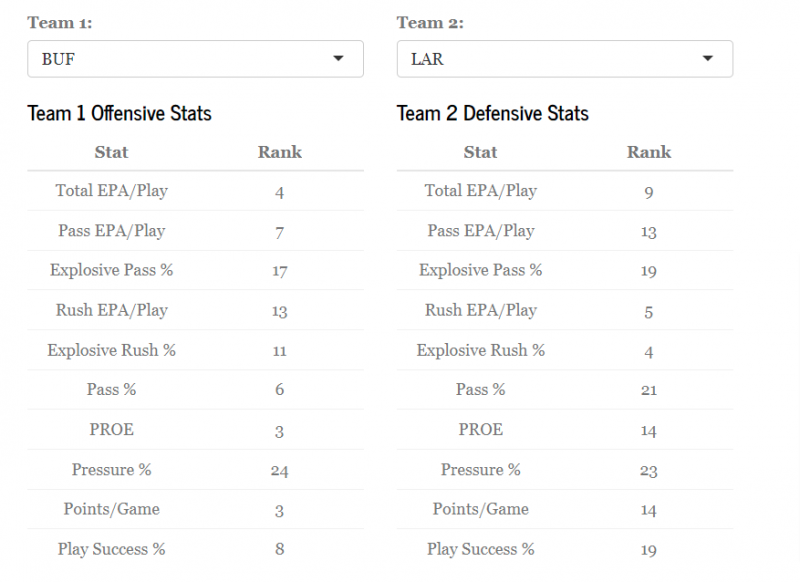Screen dimensions: 800x582
Task: Click the Team 1 Offensive Stats heading
Action: pyautogui.click(x=119, y=113)
